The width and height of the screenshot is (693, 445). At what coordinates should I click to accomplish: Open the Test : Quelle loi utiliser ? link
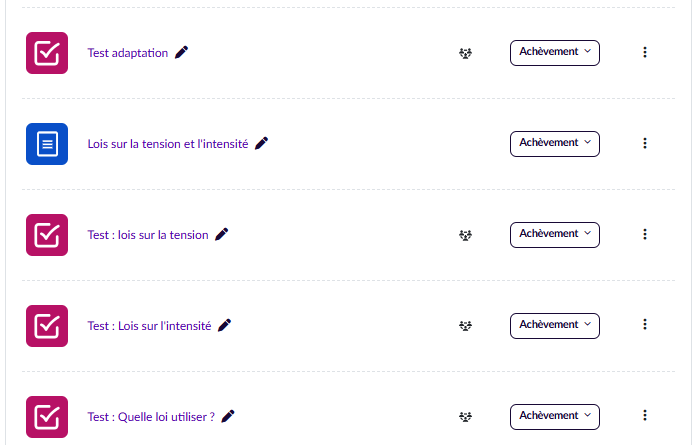(x=151, y=417)
